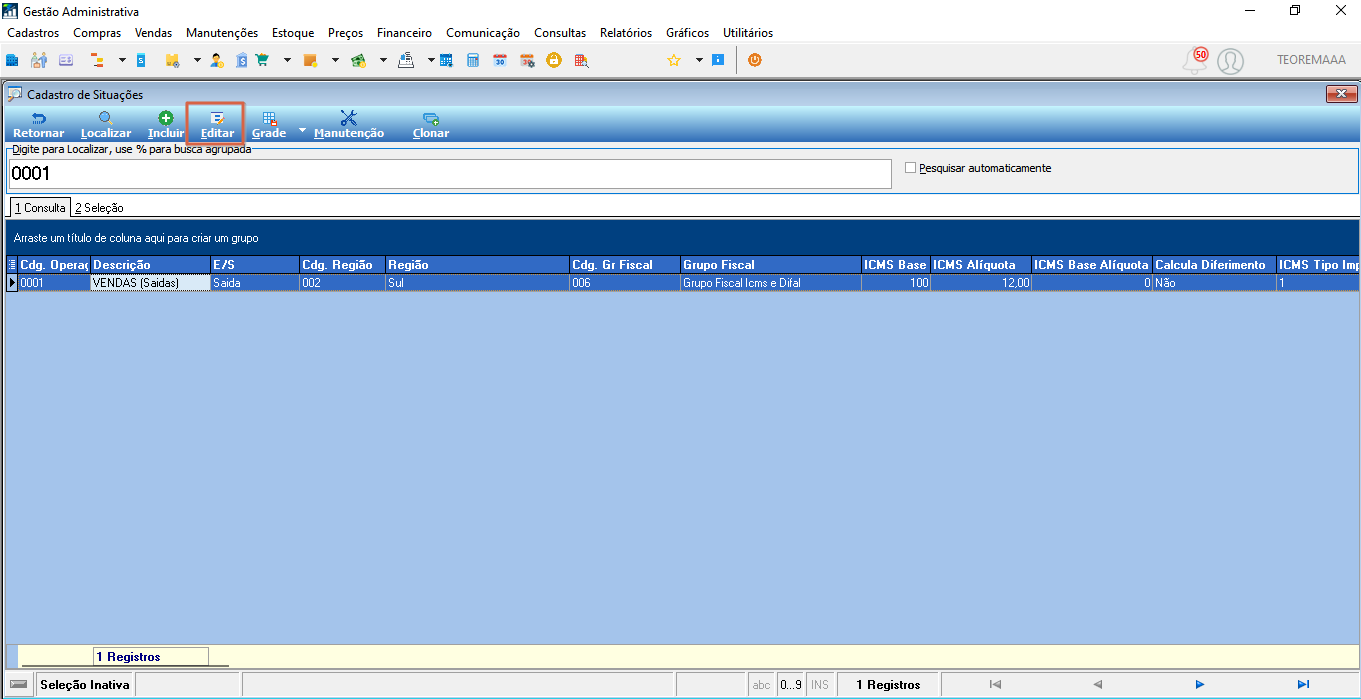Open the Estoque menu
Viewport: 1361px width, 699px height.
293,33
